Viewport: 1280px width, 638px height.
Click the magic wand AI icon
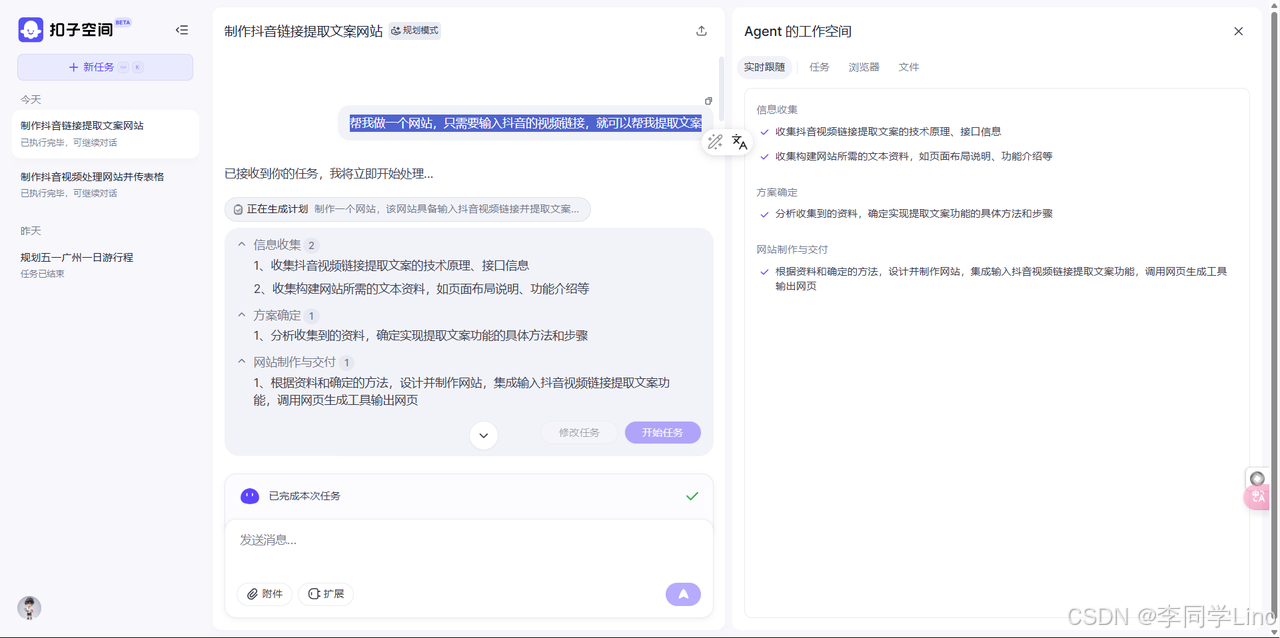point(715,142)
